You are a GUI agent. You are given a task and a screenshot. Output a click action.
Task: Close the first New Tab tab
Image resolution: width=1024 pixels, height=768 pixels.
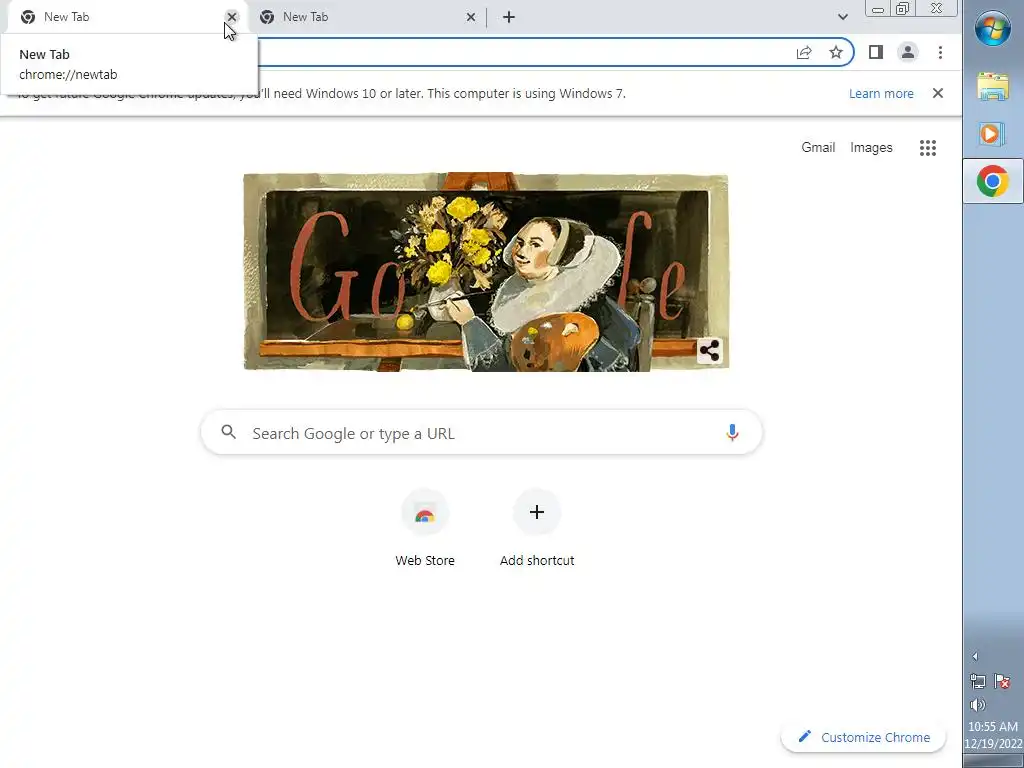[x=232, y=17]
